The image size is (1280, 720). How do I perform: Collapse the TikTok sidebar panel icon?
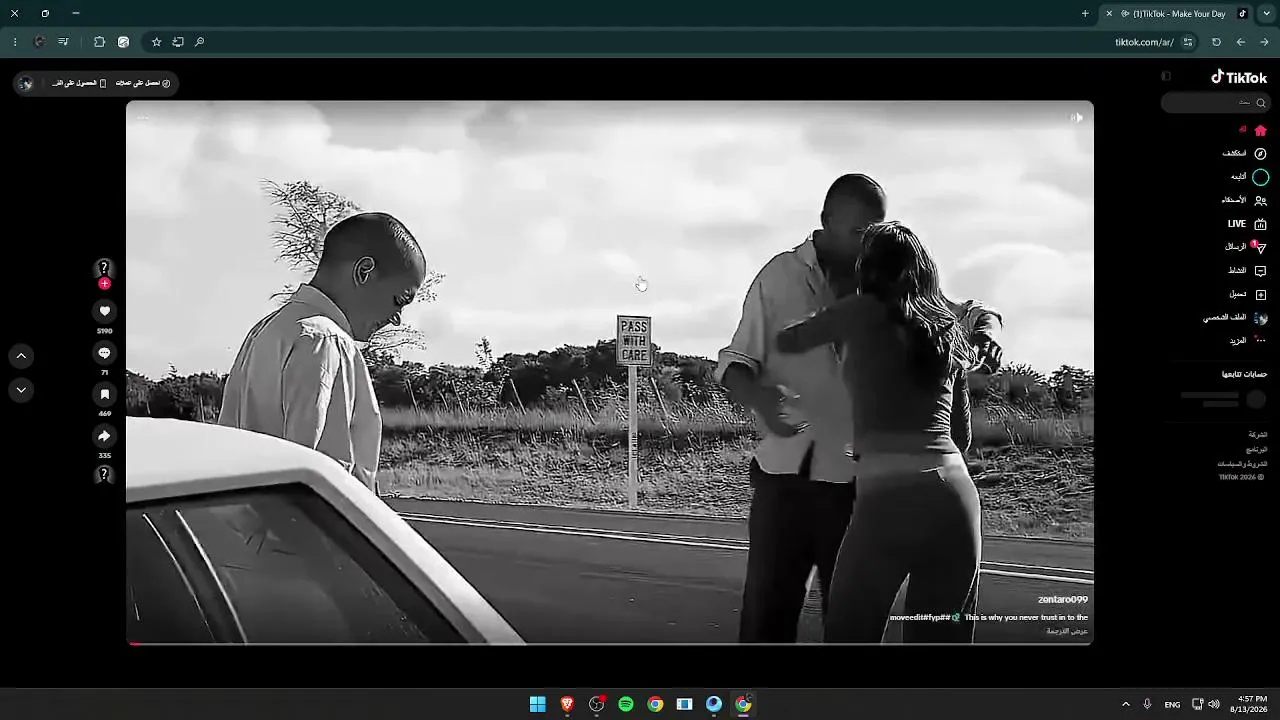pyautogui.click(x=1166, y=76)
